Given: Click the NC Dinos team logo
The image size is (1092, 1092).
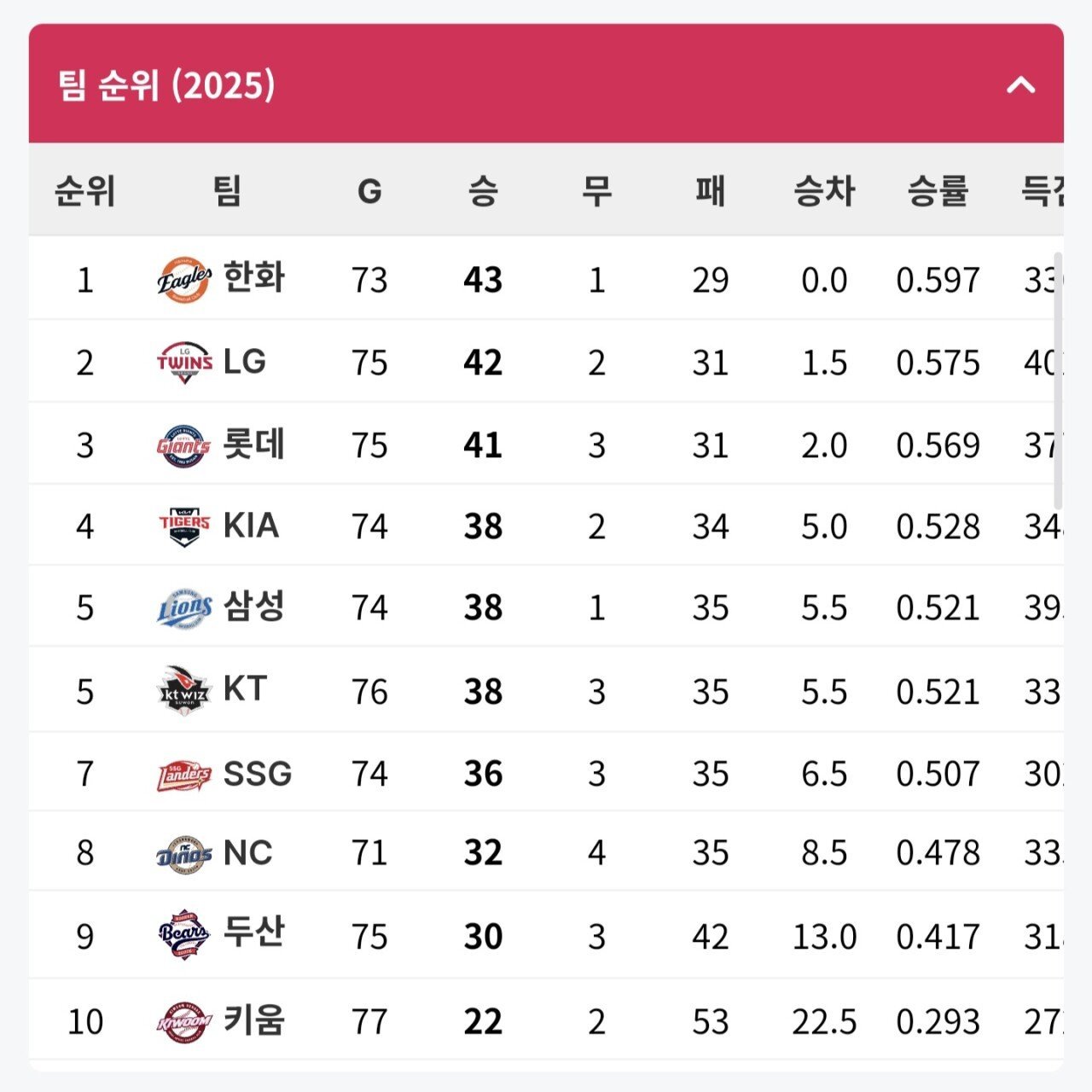Looking at the screenshot, I should [184, 852].
